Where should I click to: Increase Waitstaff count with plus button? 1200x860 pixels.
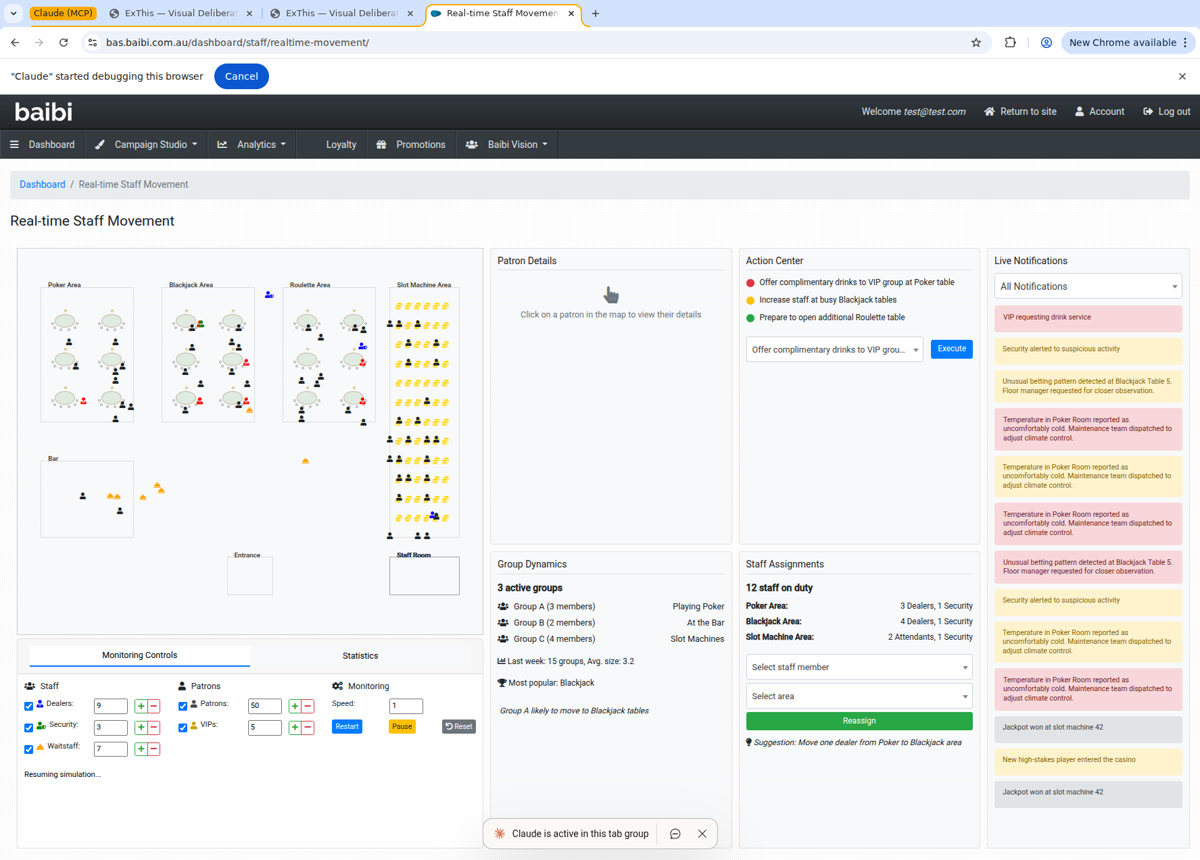pos(141,748)
